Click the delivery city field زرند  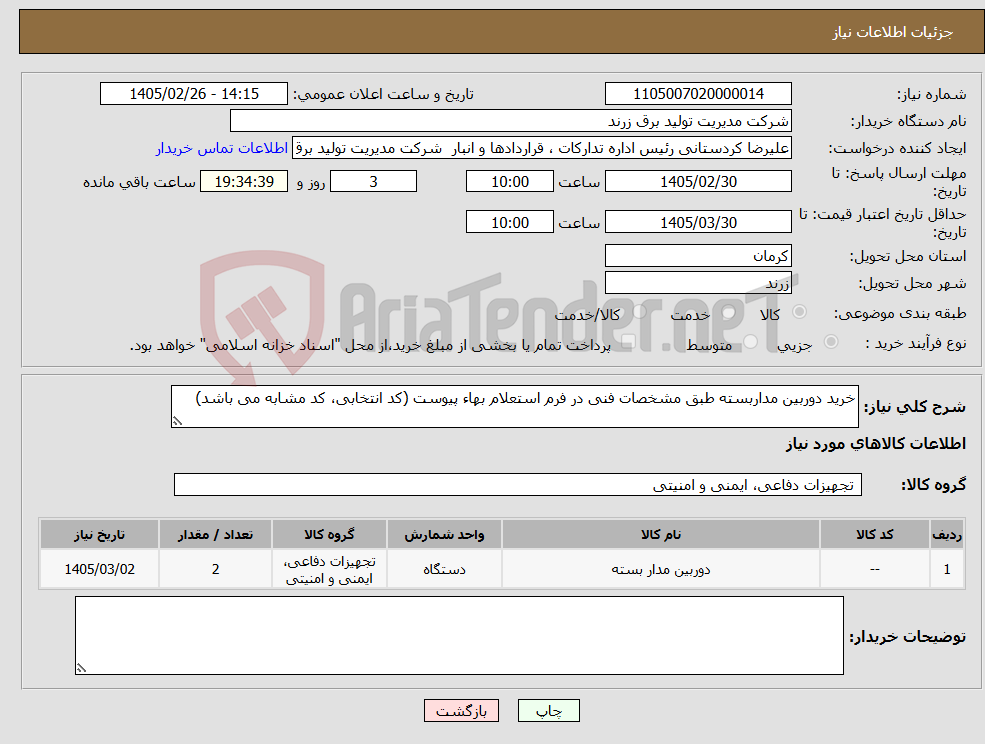click(698, 283)
